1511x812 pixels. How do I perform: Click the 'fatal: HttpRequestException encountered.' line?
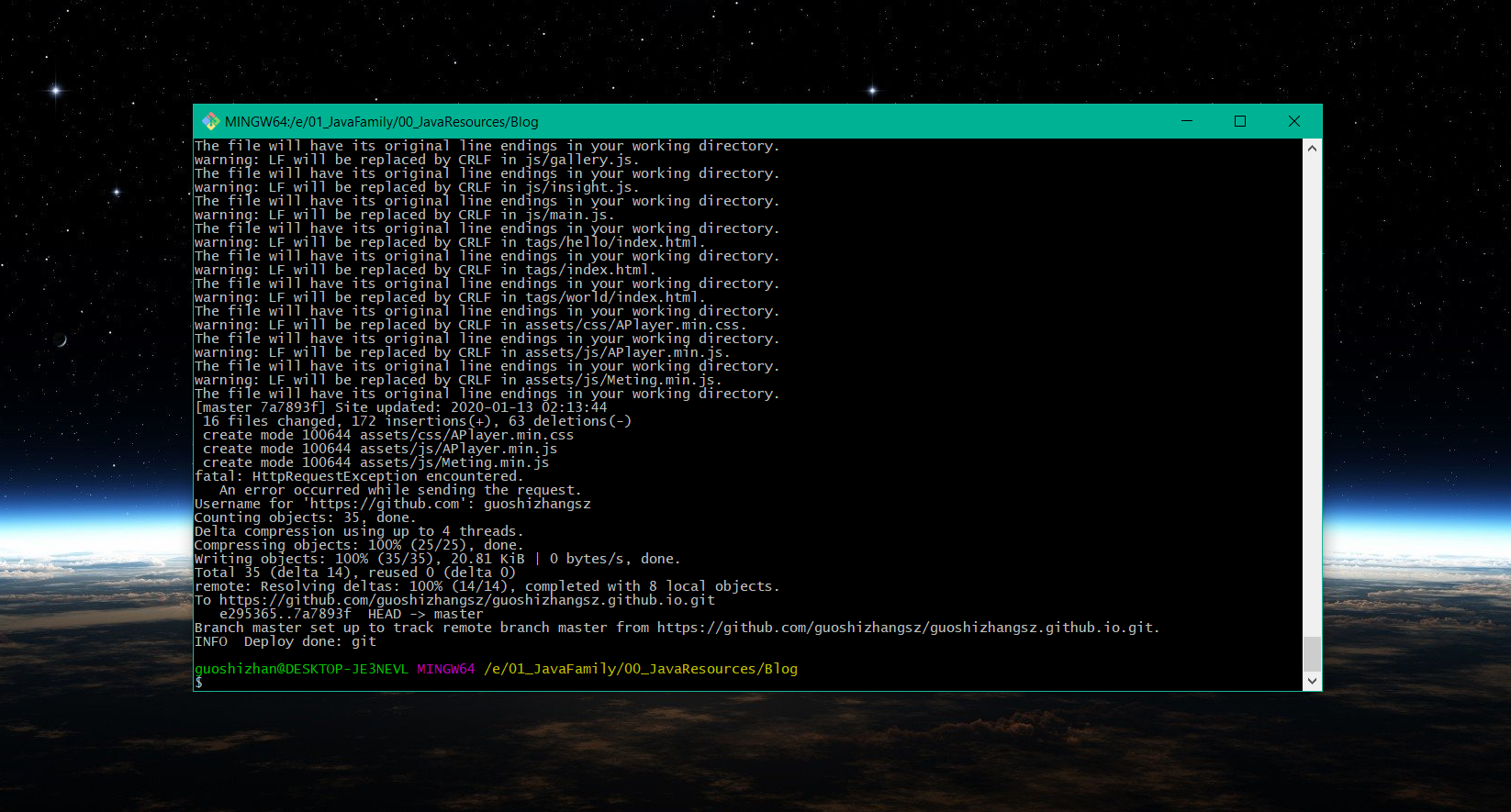(358, 476)
